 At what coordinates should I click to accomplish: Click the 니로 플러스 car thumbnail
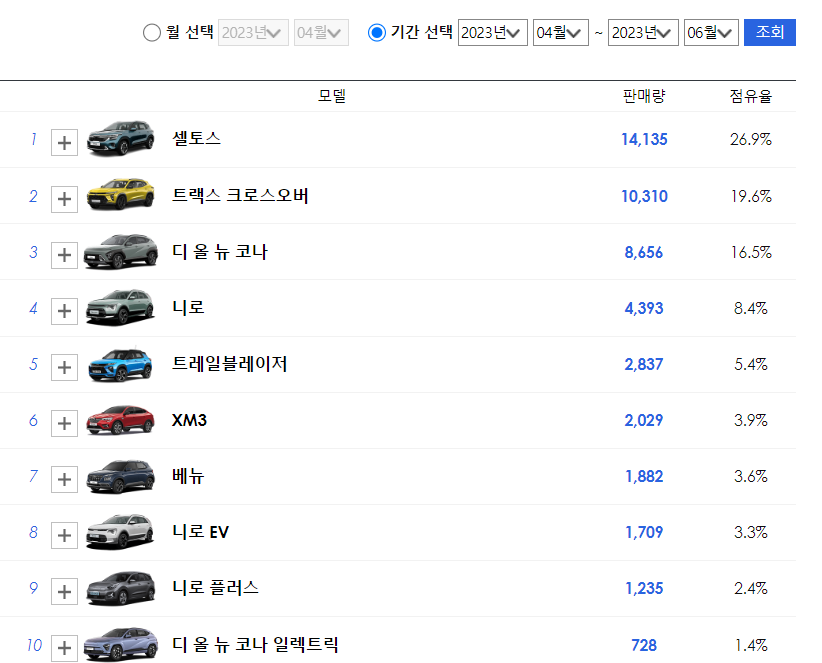(121, 588)
